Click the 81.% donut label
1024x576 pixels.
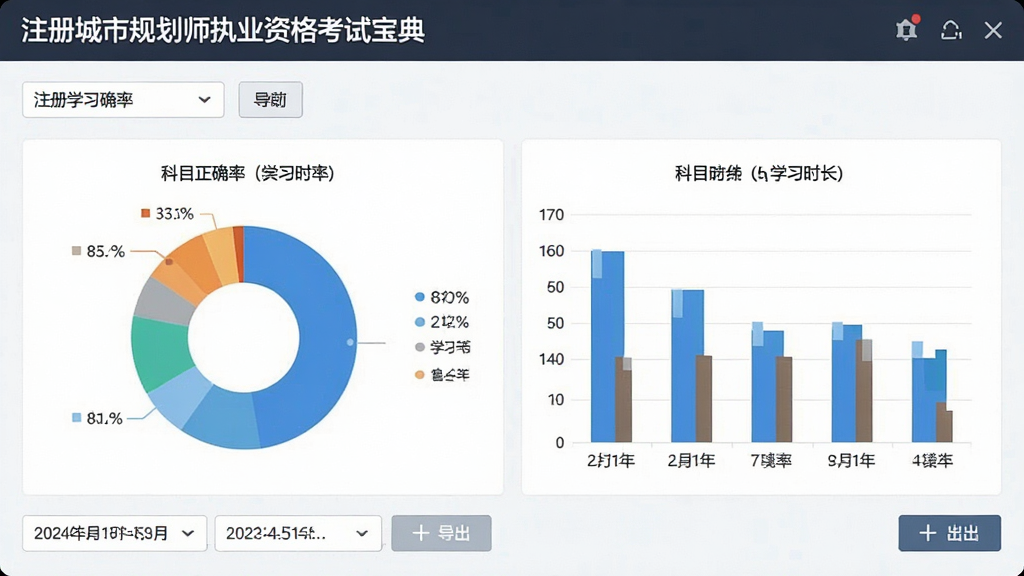104,419
